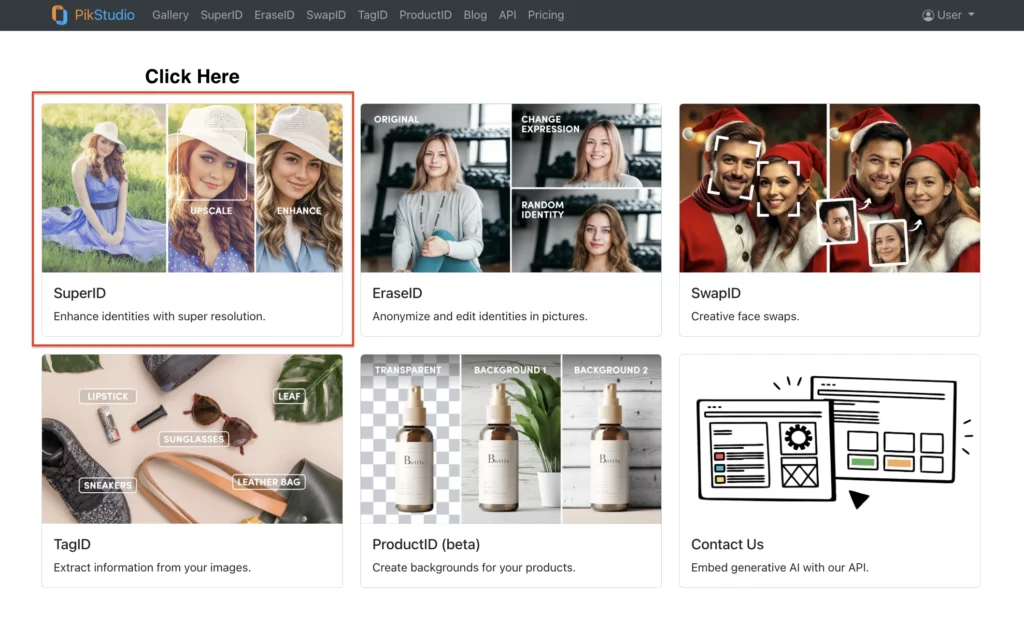This screenshot has height=628, width=1024.
Task: Open the Blog page
Action: (475, 15)
